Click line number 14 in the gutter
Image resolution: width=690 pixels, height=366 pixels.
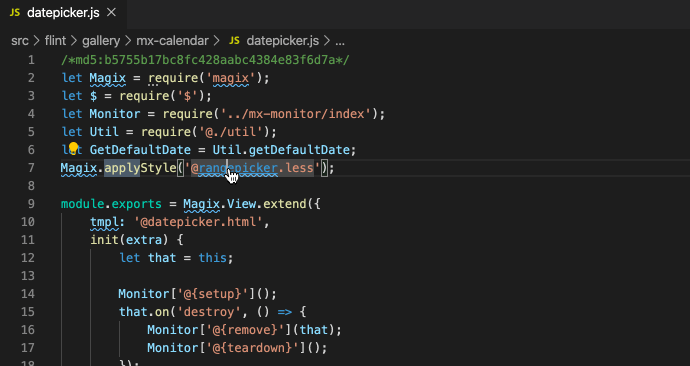(x=27, y=293)
